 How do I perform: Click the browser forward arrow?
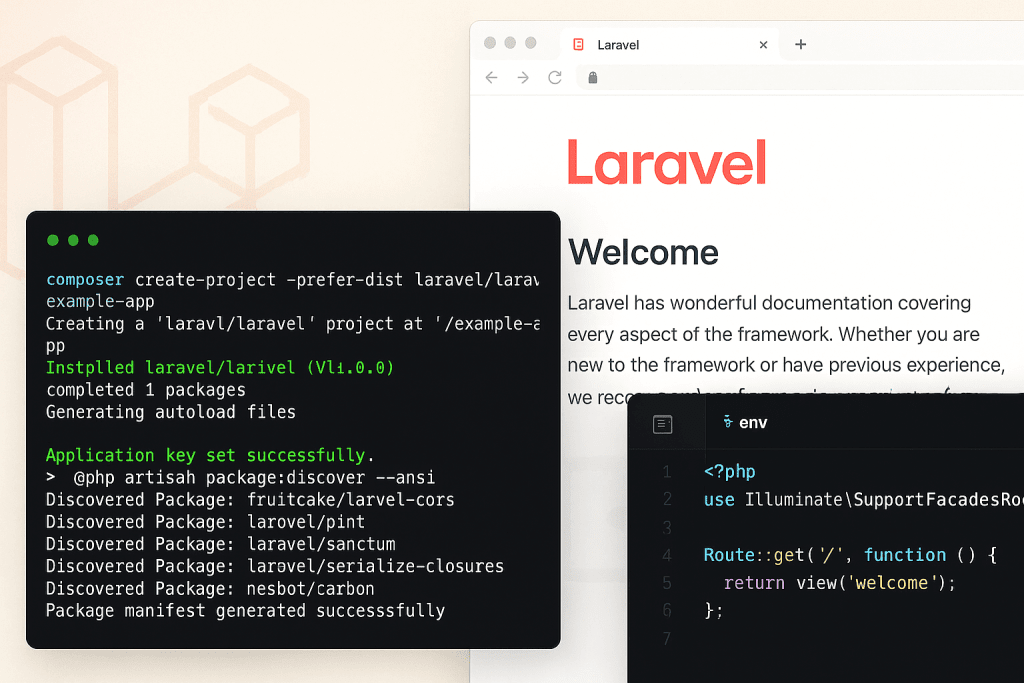click(523, 78)
